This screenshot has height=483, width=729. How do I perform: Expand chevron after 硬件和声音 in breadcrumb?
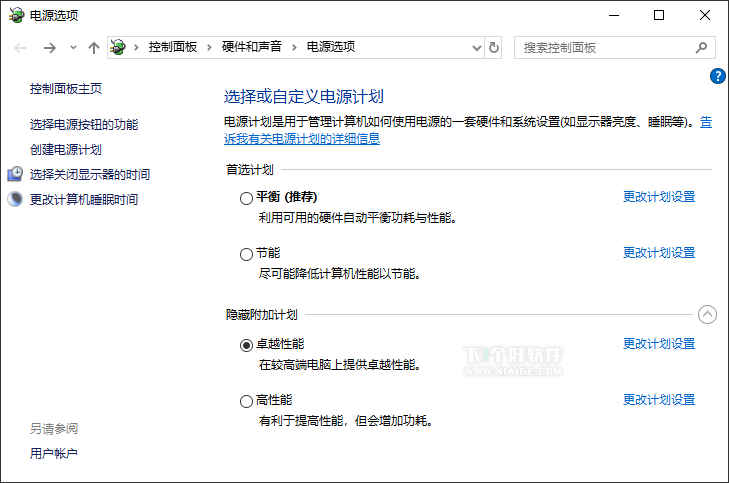[294, 47]
